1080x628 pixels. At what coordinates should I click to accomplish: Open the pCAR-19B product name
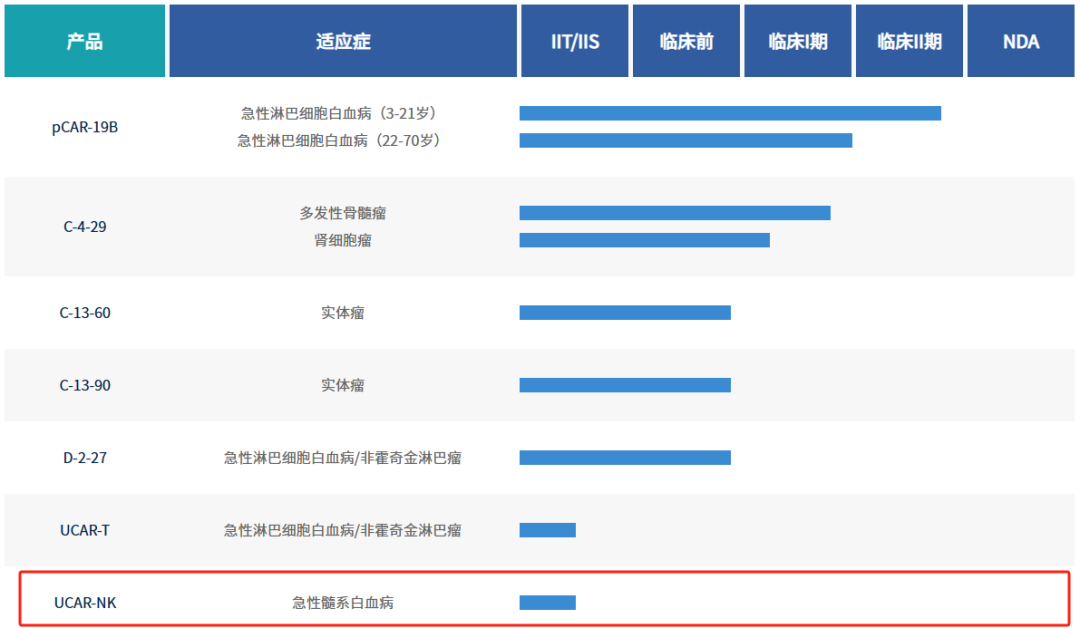pos(85,127)
